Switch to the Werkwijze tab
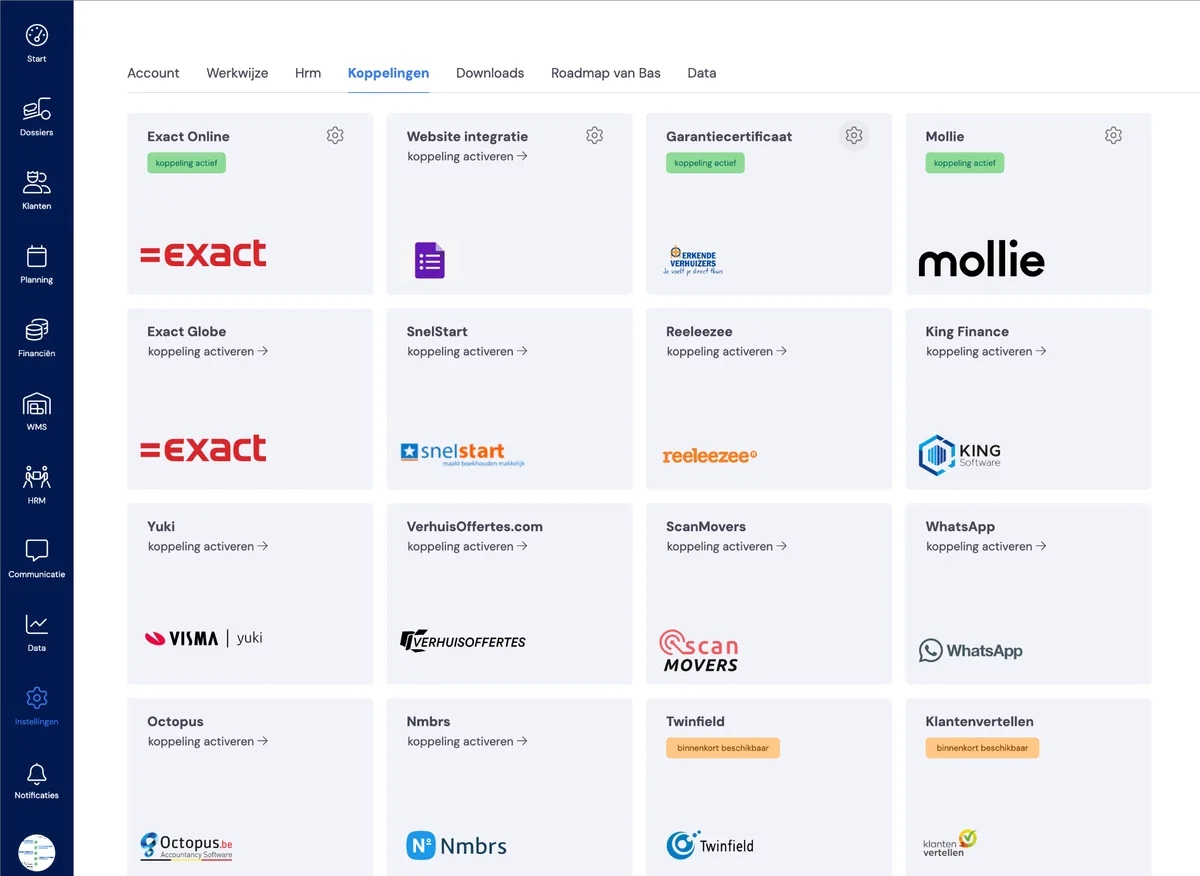The width and height of the screenshot is (1200, 876). tap(237, 73)
